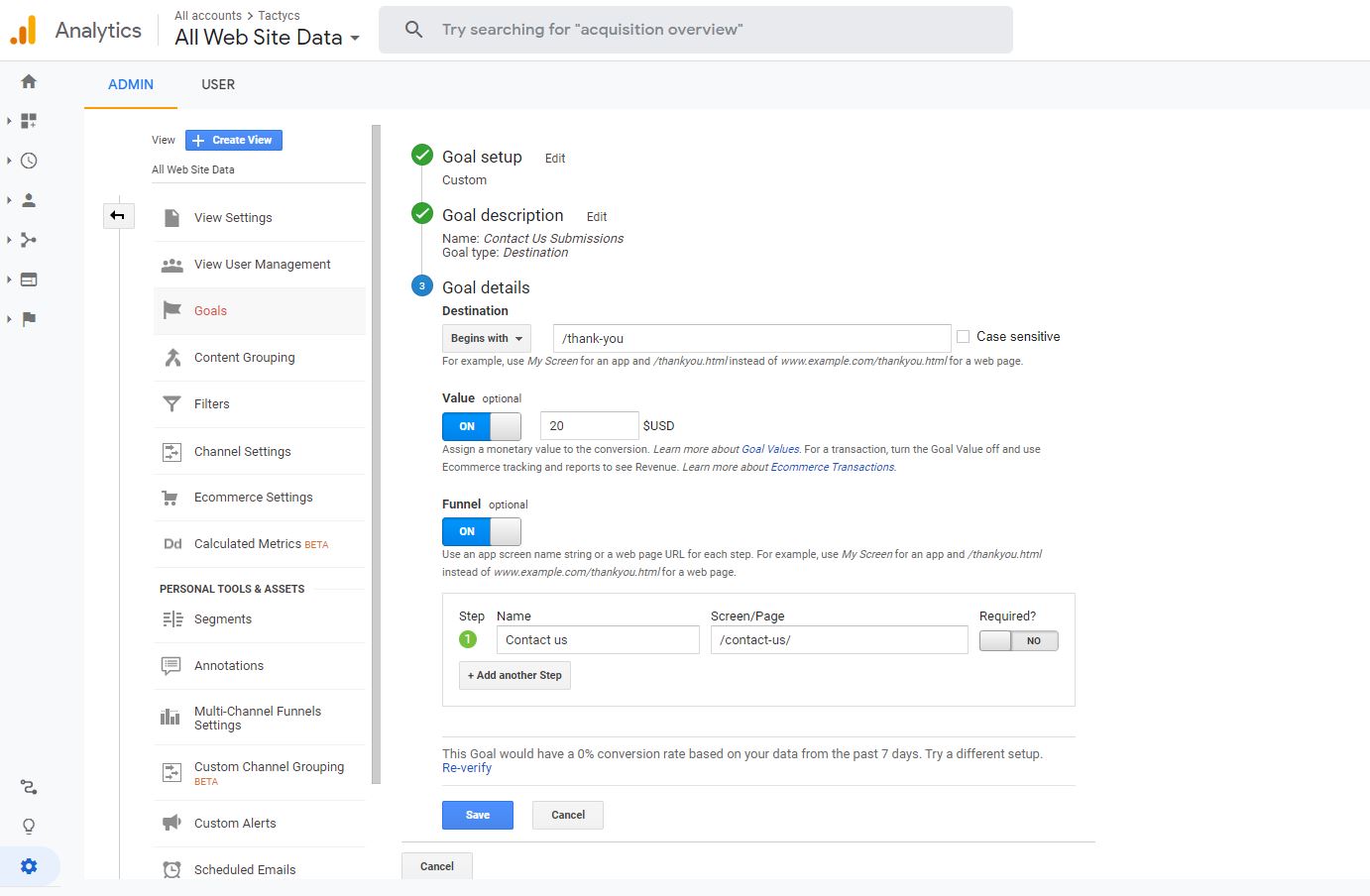Expand the Customization section arrow
The width and height of the screenshot is (1370, 896).
click(x=9, y=121)
